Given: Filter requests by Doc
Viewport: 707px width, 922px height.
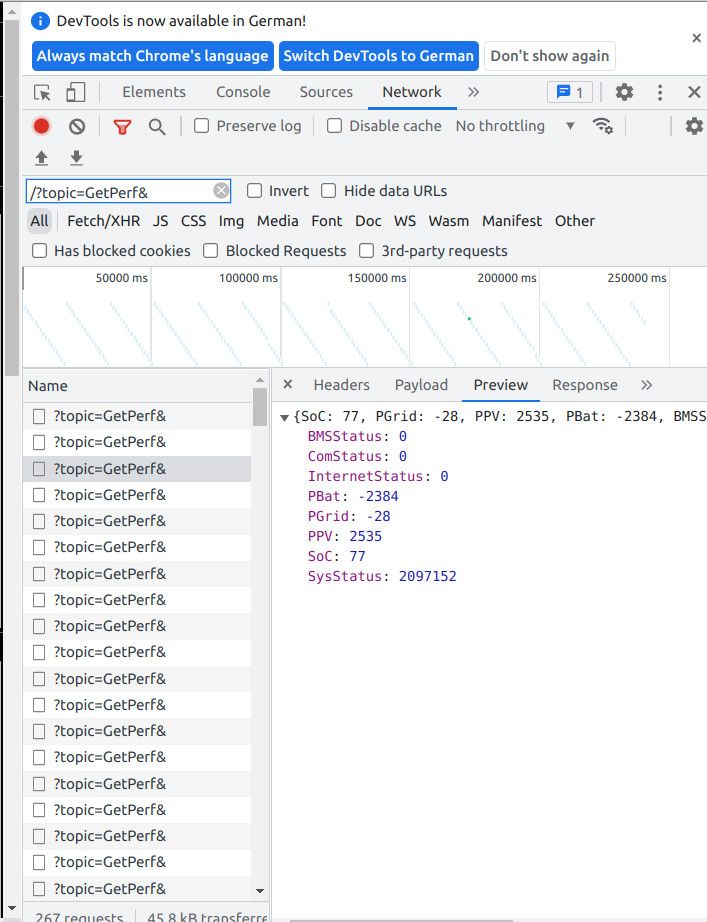Looking at the screenshot, I should coord(368,221).
